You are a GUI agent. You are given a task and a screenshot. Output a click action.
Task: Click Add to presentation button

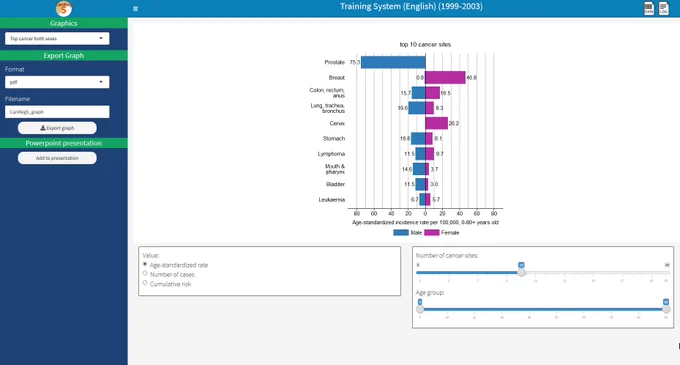click(x=57, y=158)
